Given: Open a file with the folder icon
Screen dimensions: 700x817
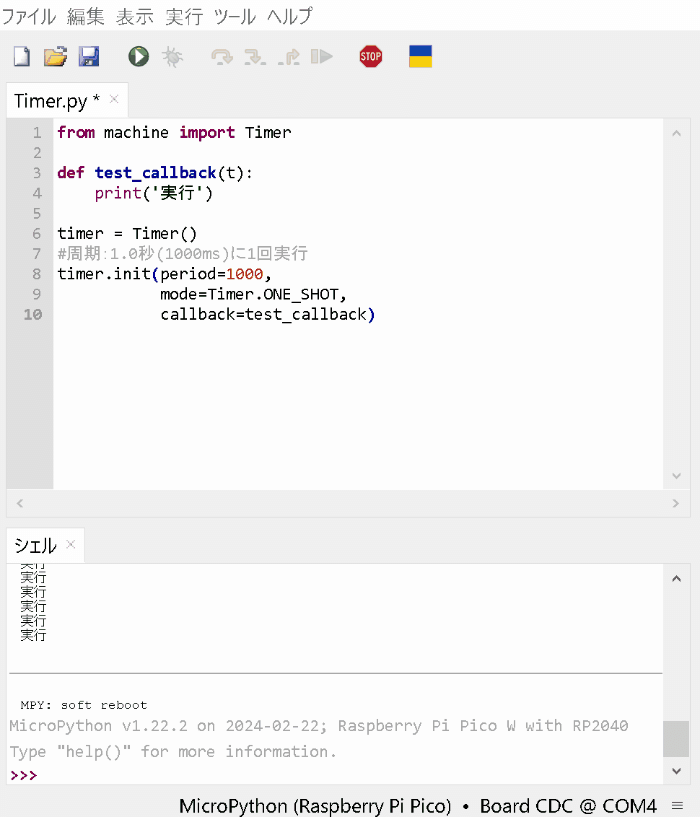Looking at the screenshot, I should click(x=55, y=57).
